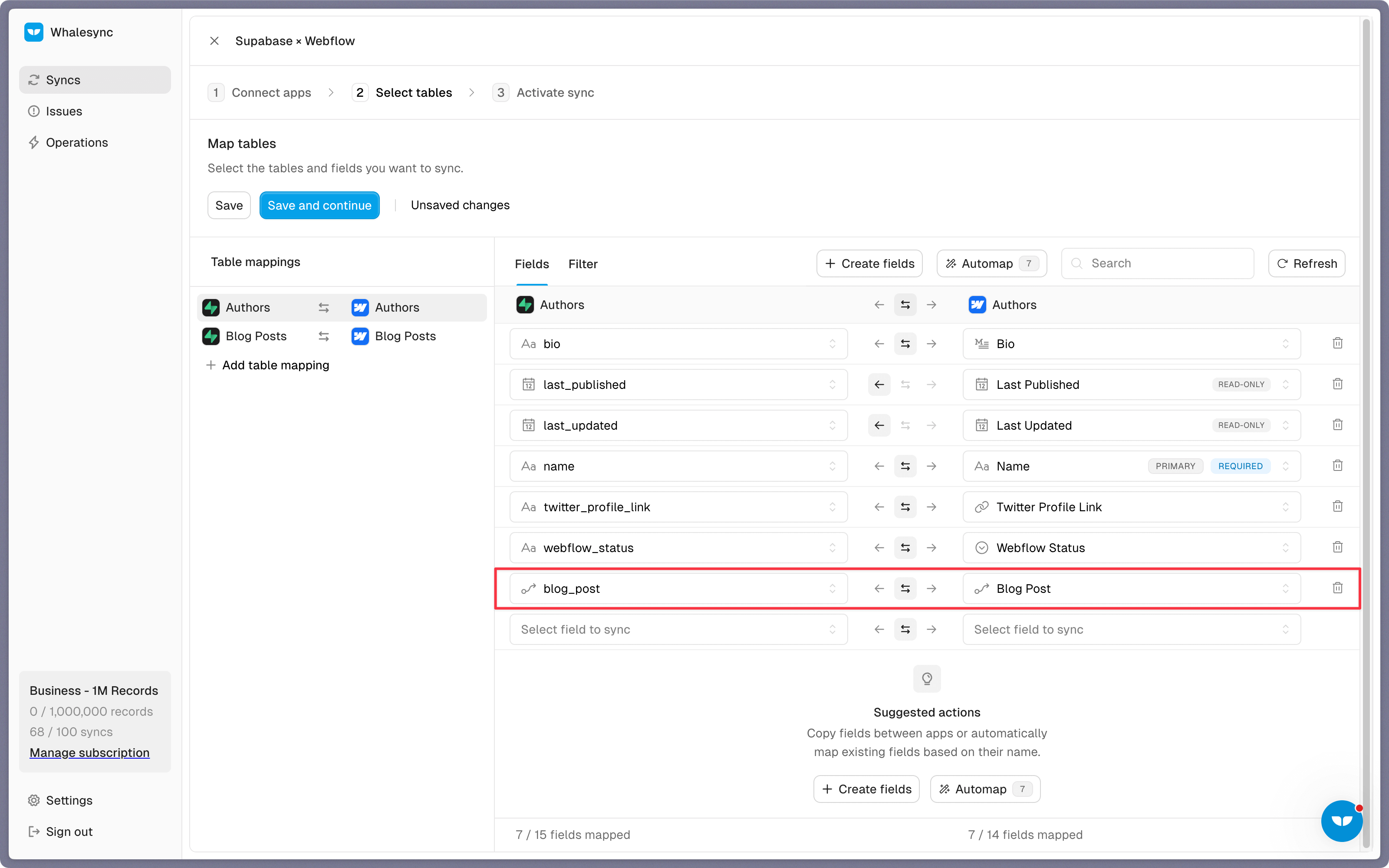Set all Authors fields to two-way sync in header
The width and height of the screenshot is (1389, 868).
point(905,305)
